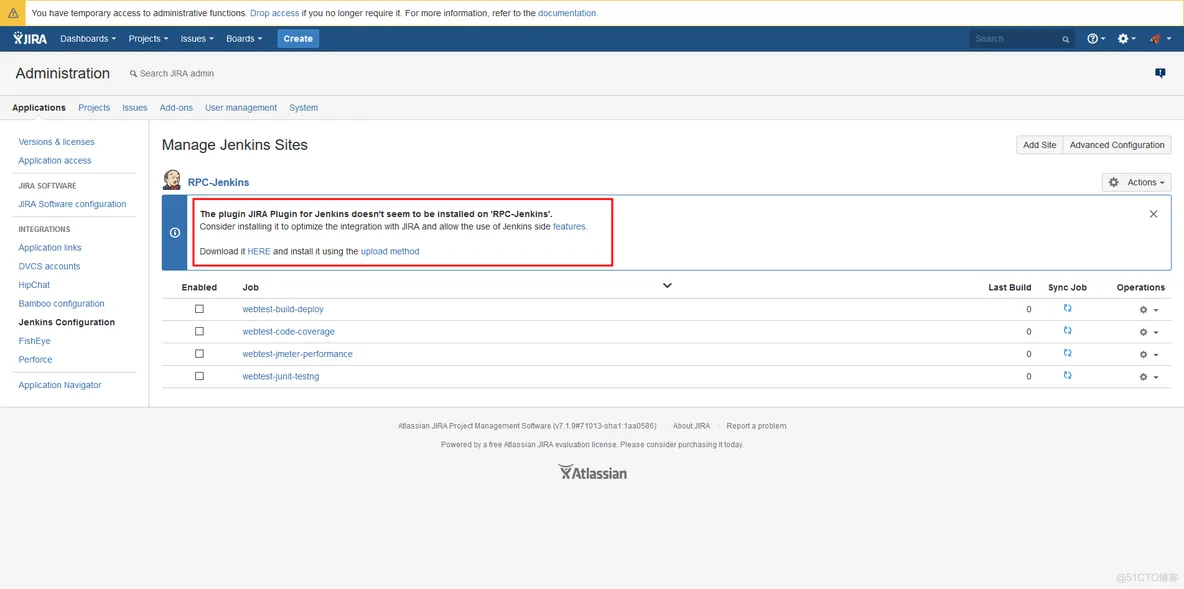Dismiss the plugin notification with X
The image size is (1184, 589).
(1153, 214)
